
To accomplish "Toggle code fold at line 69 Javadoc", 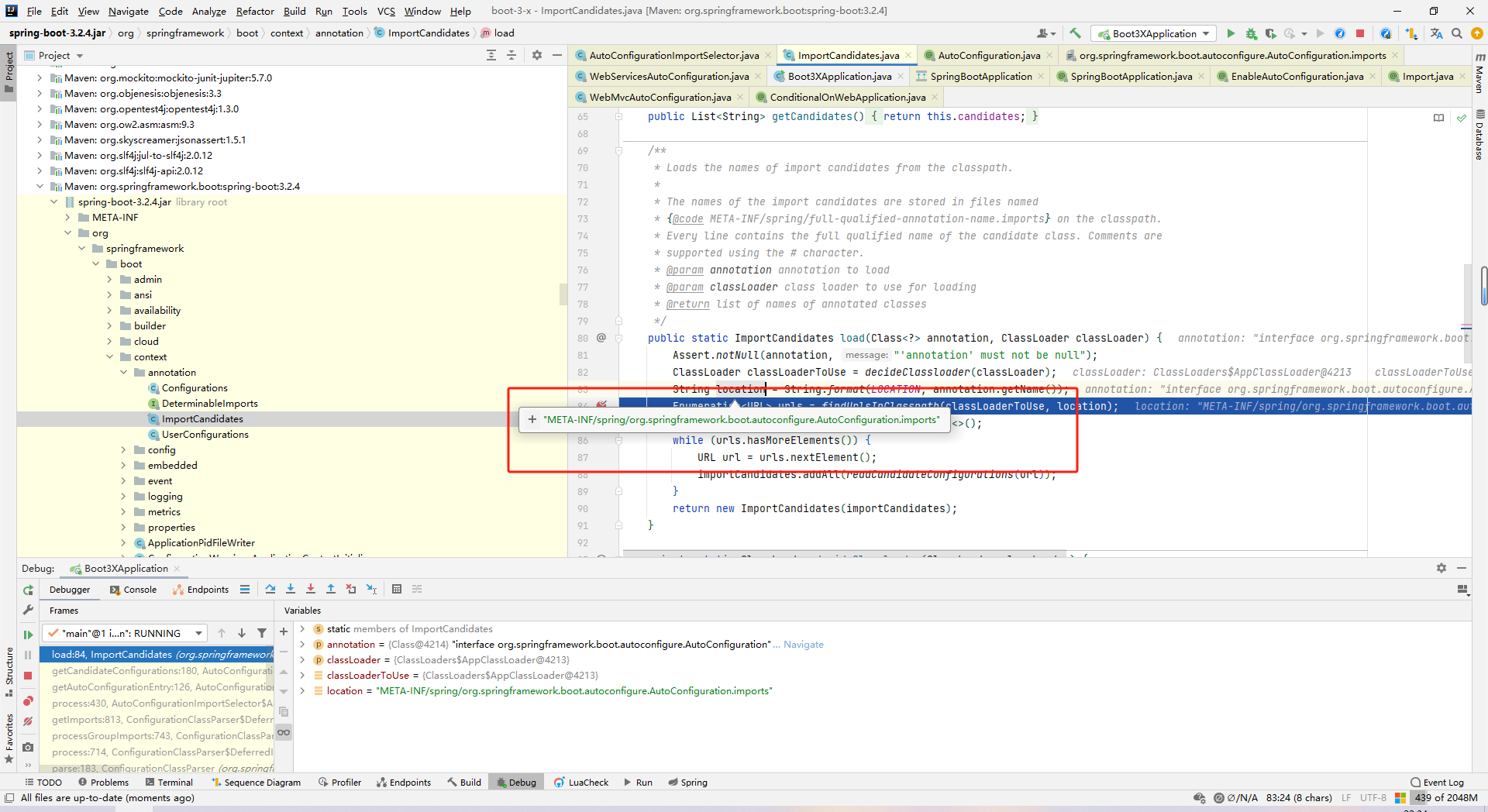I will [619, 150].
